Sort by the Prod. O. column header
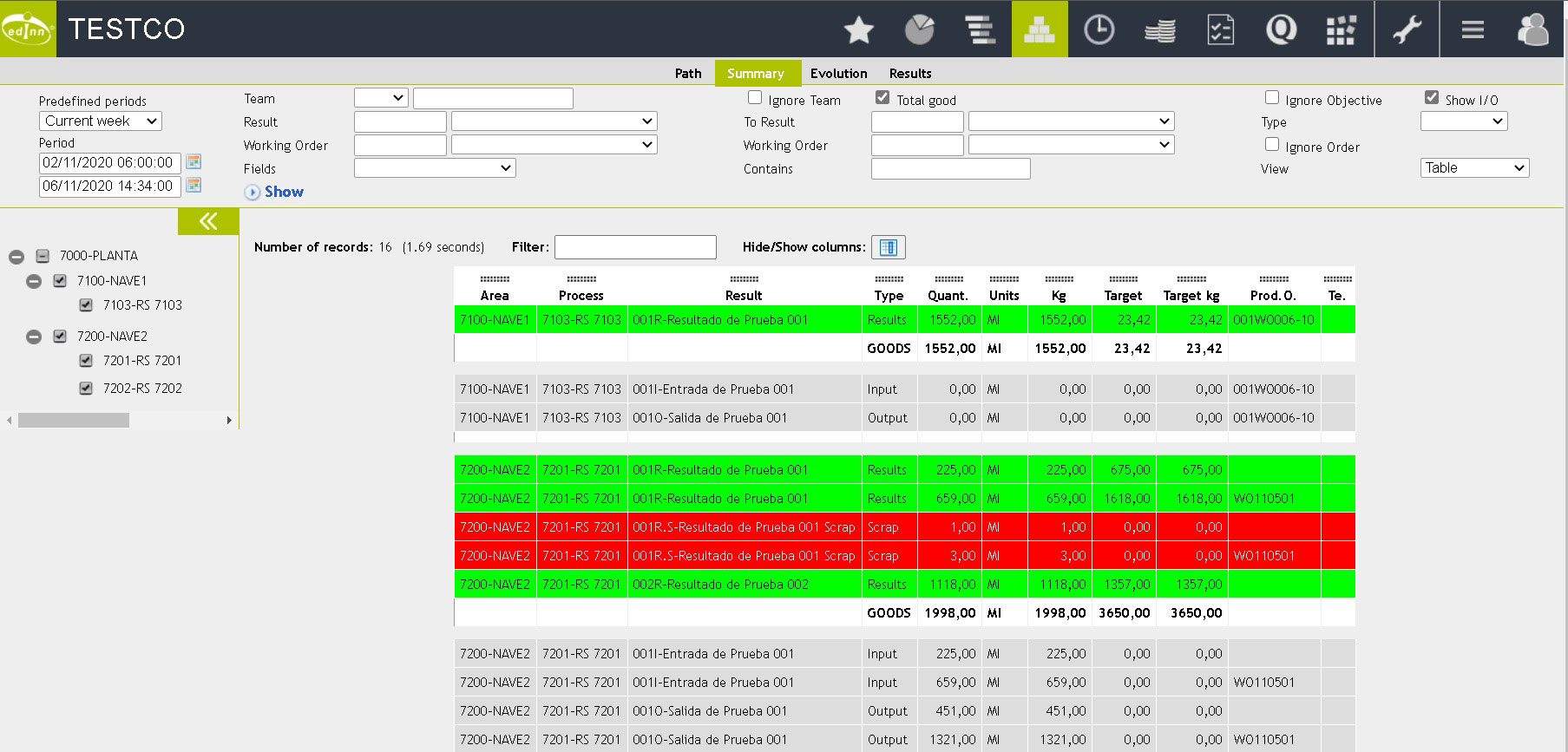This screenshot has width=1568, height=752. (x=1273, y=296)
